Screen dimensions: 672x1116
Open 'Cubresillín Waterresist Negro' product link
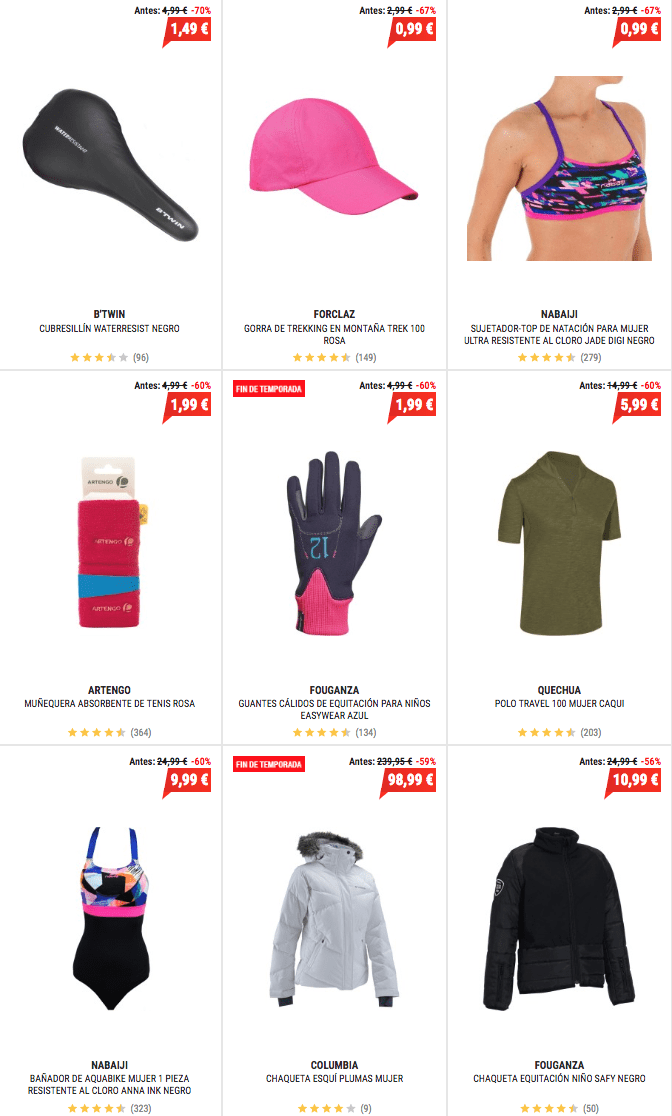click(110, 329)
